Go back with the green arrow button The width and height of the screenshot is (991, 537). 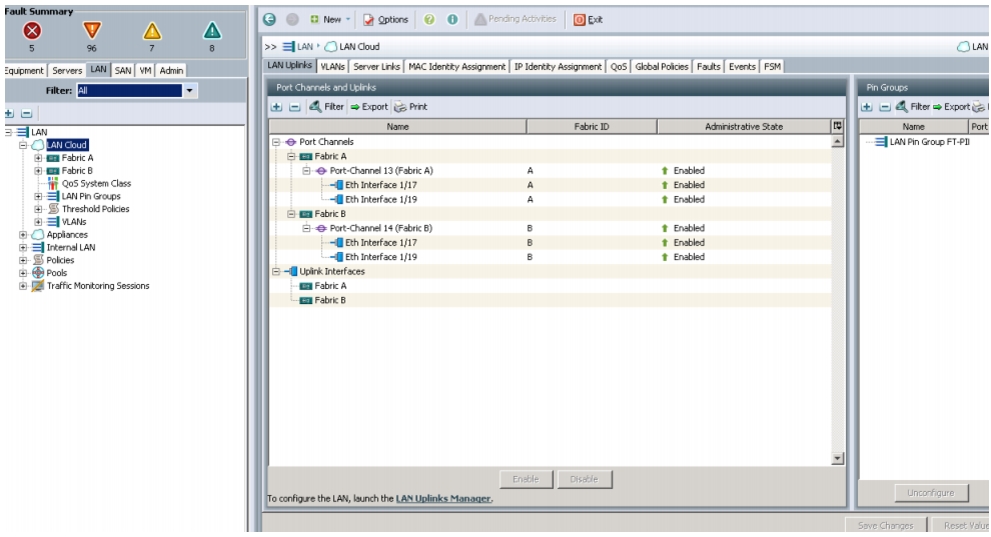tap(270, 20)
